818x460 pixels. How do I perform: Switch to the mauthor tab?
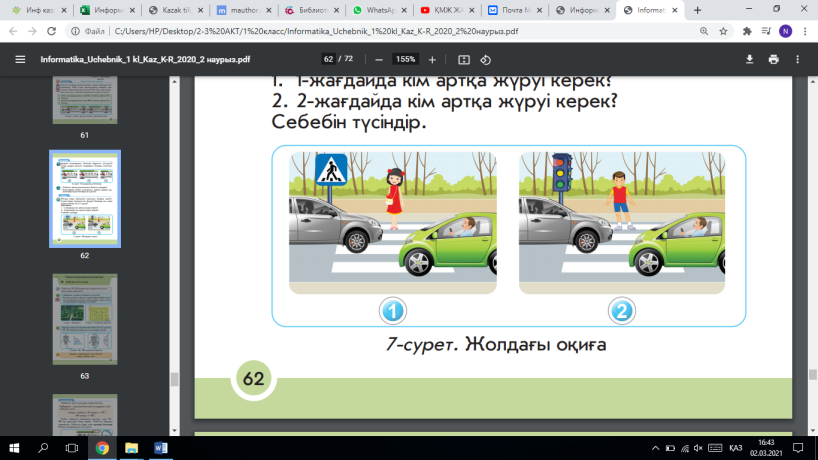pyautogui.click(x=243, y=10)
